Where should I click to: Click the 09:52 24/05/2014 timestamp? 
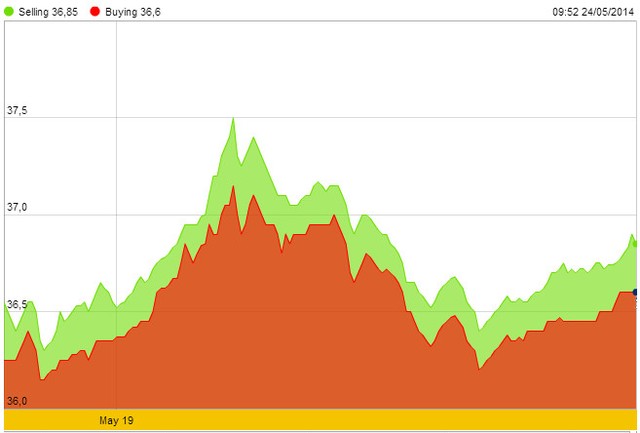click(592, 12)
